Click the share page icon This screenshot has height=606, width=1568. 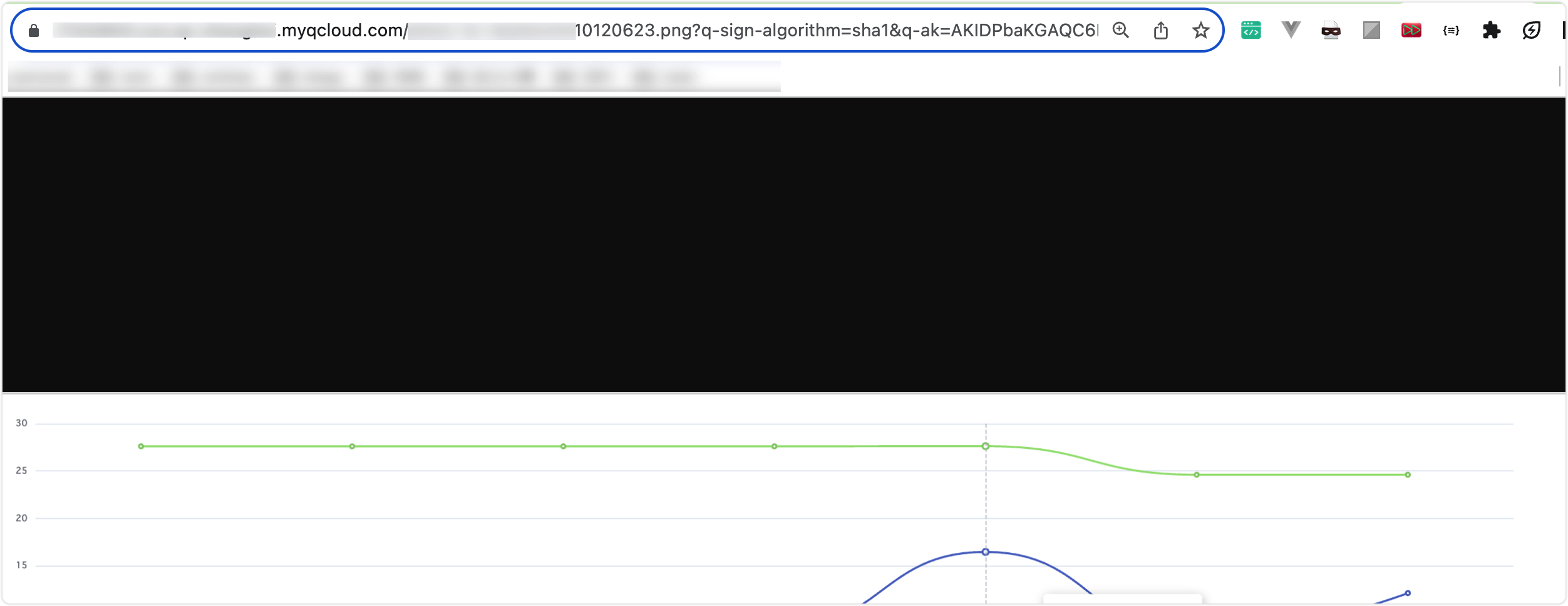(1160, 30)
